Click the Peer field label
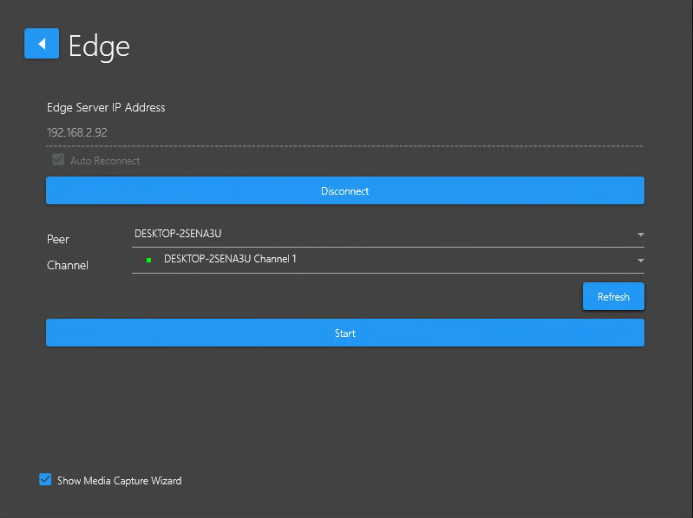Screen dimensions: 693x518 (x=58, y=240)
